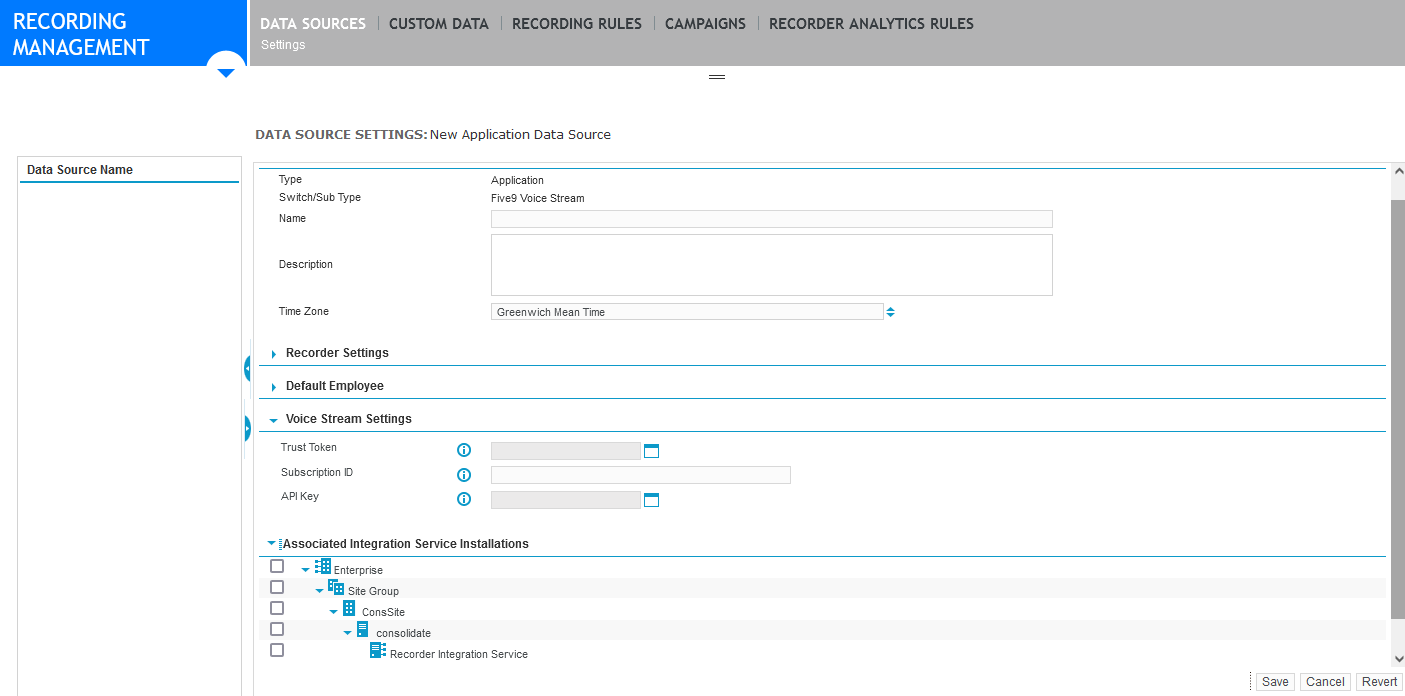
Task: Expand the Recorder Settings section
Action: [x=272, y=352]
